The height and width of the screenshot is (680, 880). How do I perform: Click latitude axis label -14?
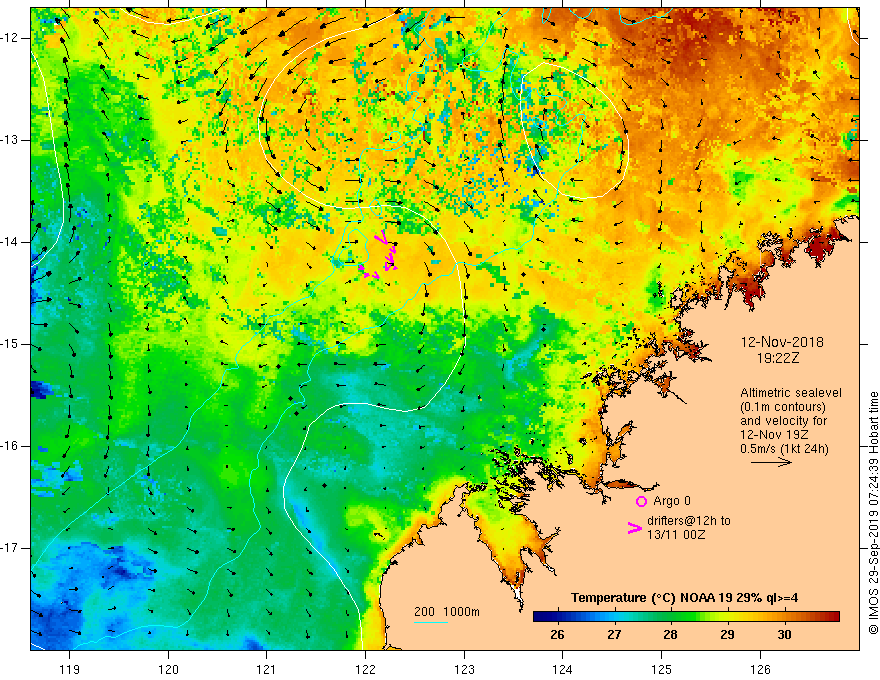[x=10, y=242]
